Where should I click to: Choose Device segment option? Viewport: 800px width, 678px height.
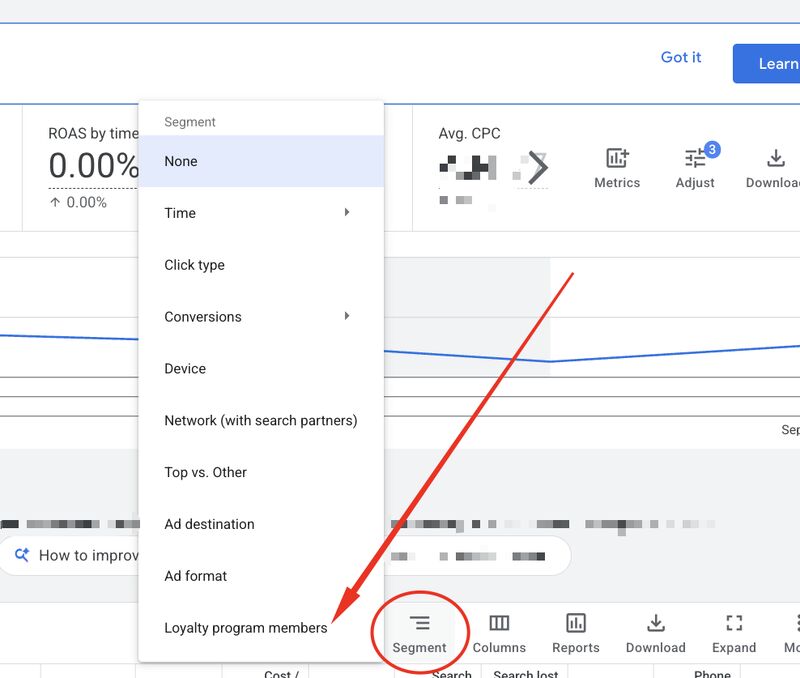pyautogui.click(x=261, y=368)
